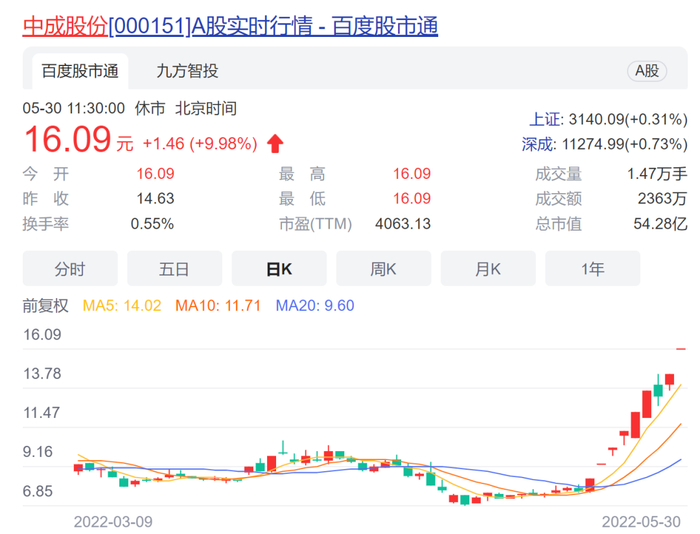Click the MA20 moving average label

pos(315,305)
